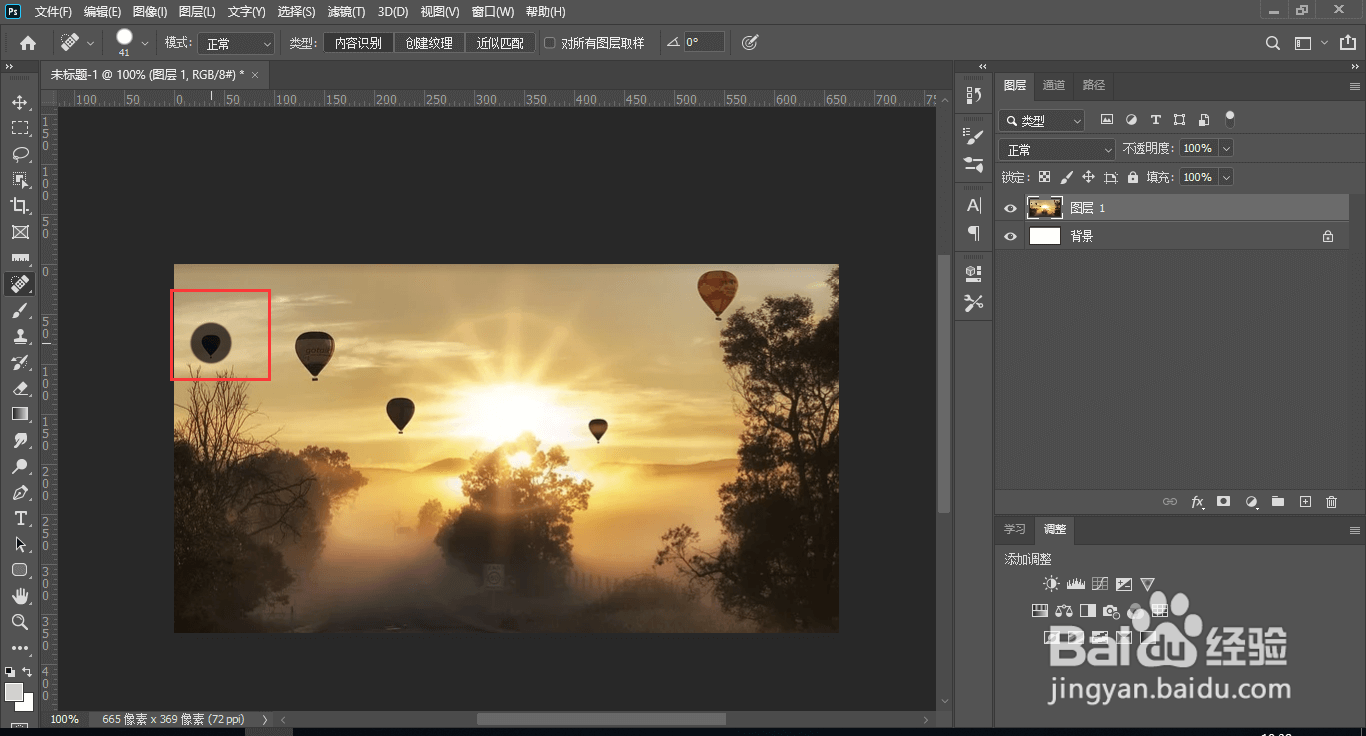Image resolution: width=1366 pixels, height=736 pixels.
Task: Select the Rectangular Marquee tool
Action: click(x=20, y=128)
